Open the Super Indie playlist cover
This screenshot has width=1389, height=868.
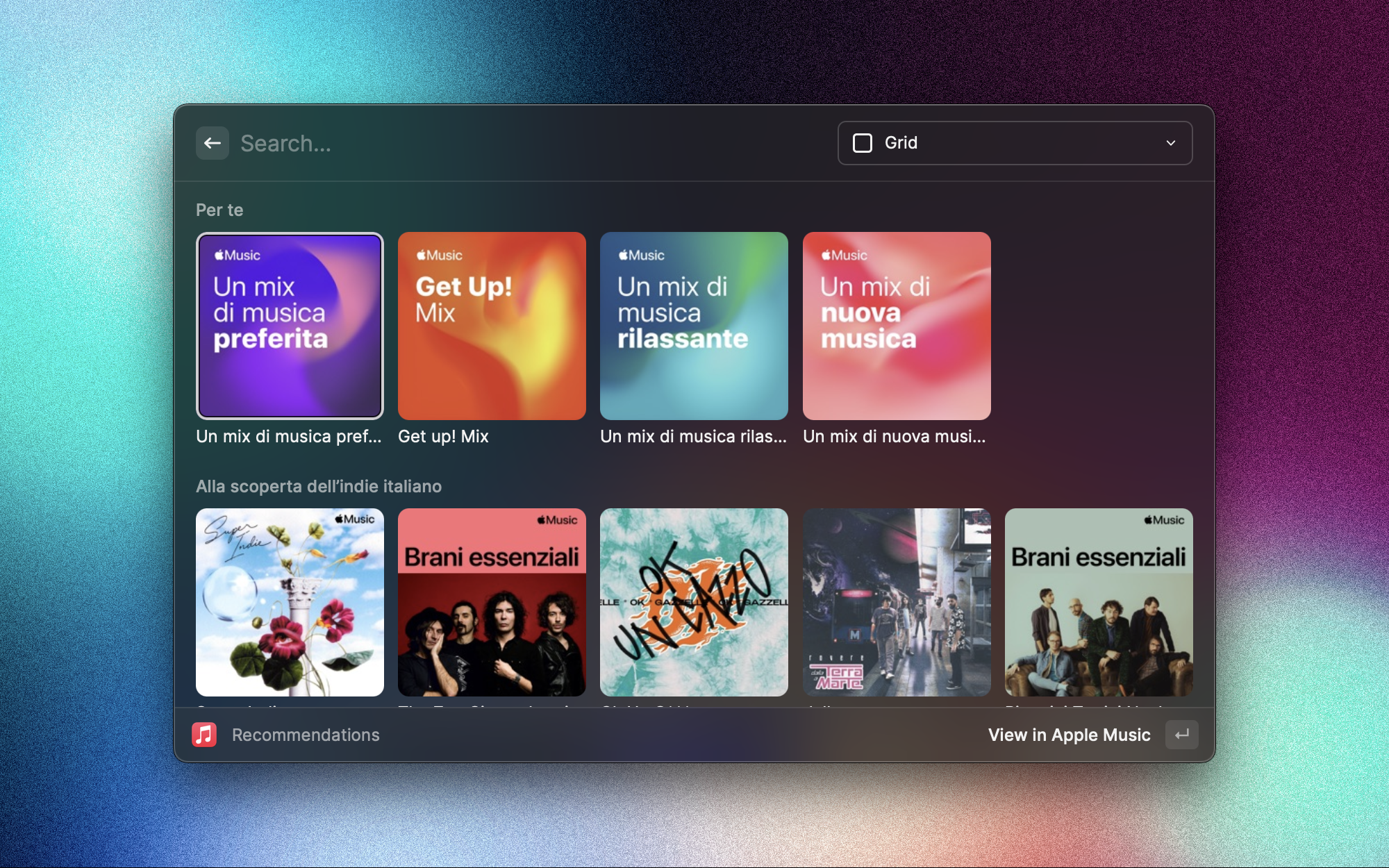pos(290,602)
